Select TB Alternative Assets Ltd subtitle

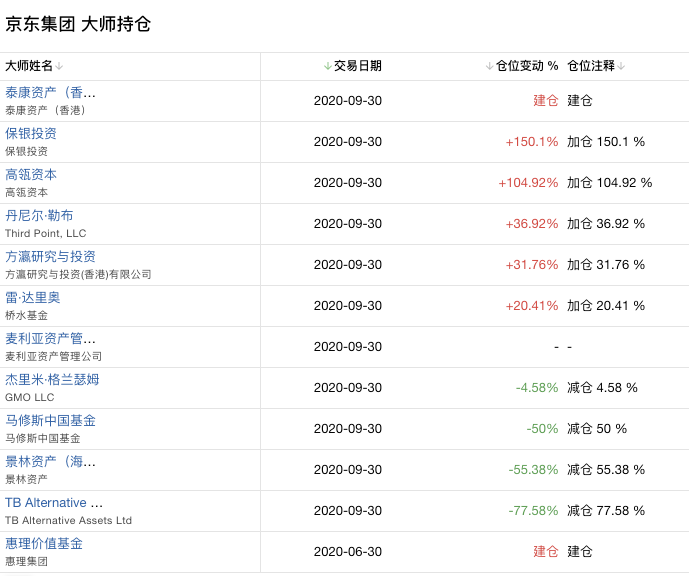tap(68, 520)
